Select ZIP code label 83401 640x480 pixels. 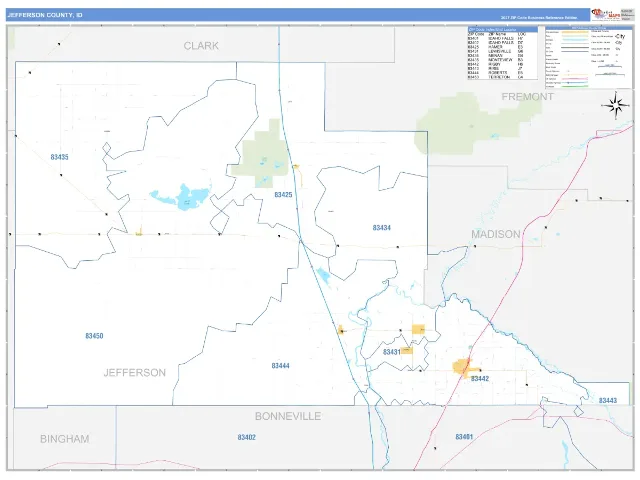tap(464, 437)
